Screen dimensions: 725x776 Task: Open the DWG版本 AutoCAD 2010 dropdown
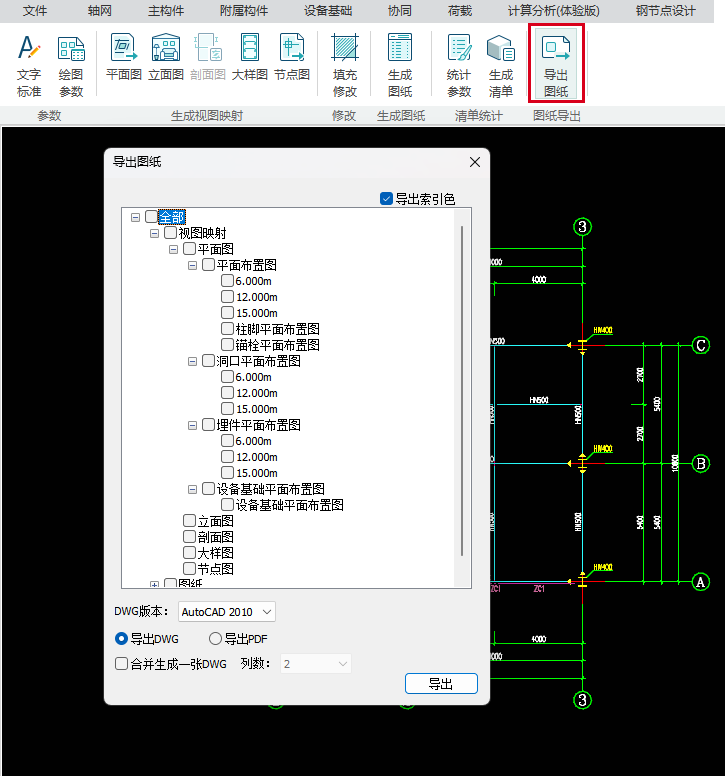click(x=226, y=612)
